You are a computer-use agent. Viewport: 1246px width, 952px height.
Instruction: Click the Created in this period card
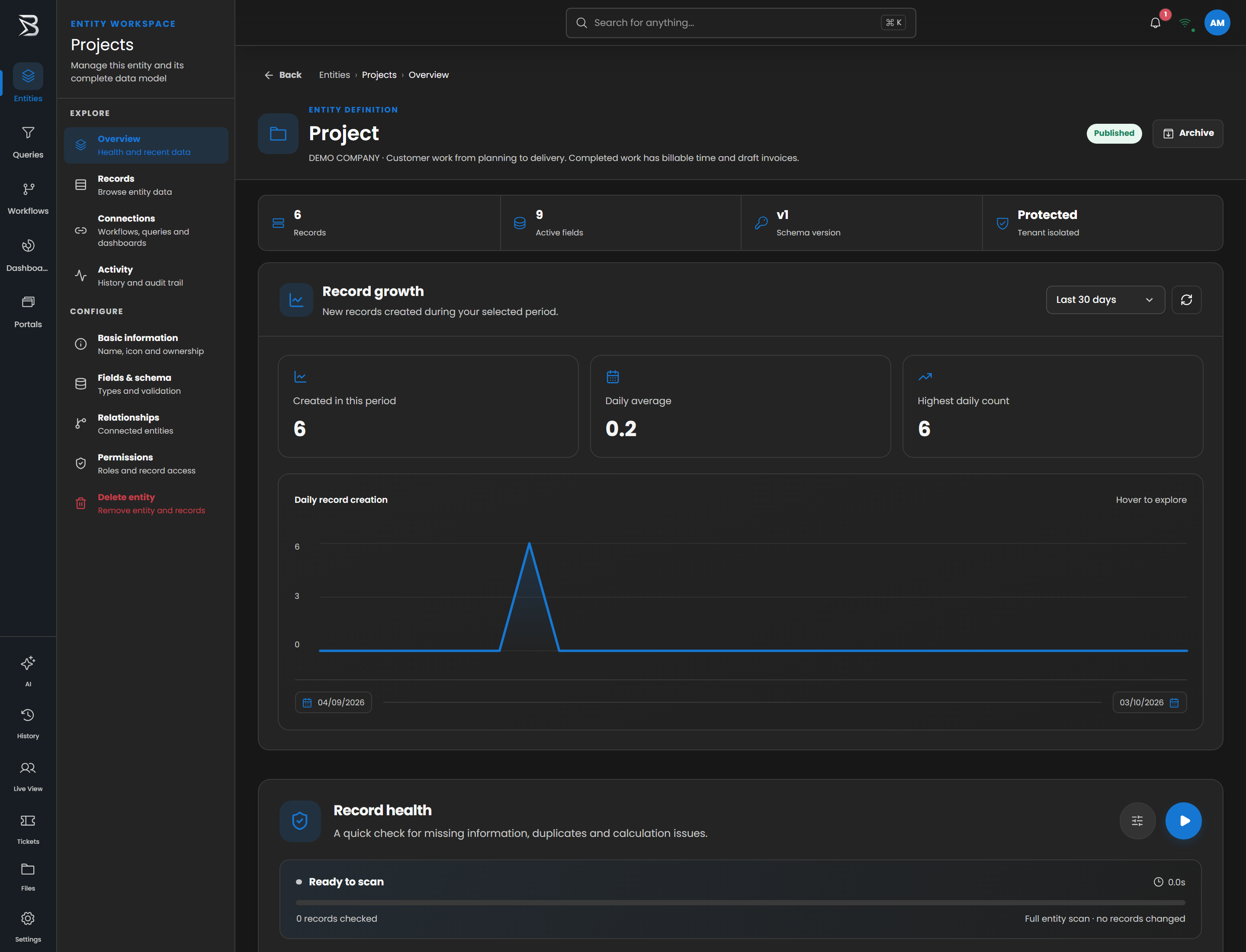point(428,406)
